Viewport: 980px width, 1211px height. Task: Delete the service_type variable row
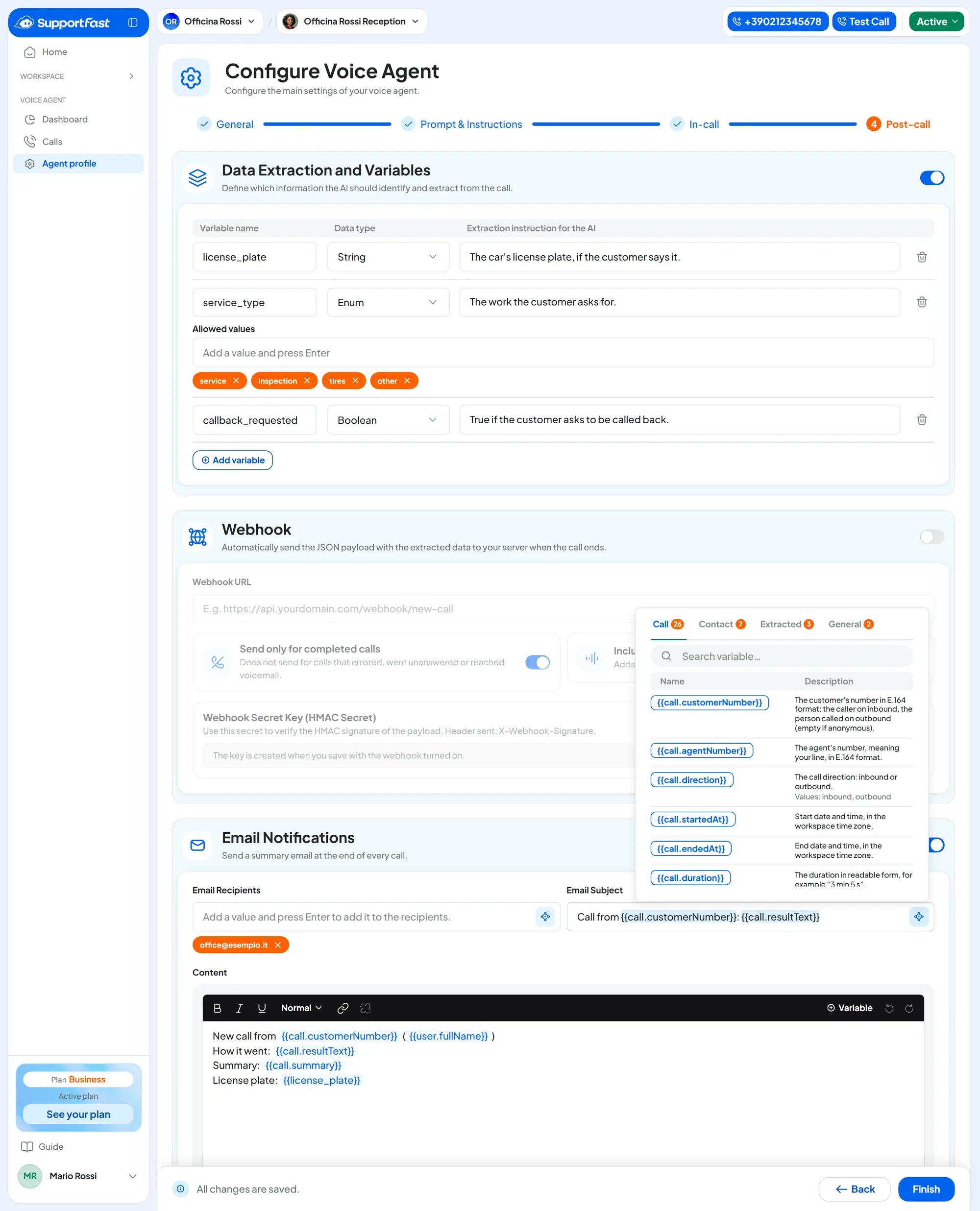[x=921, y=302]
